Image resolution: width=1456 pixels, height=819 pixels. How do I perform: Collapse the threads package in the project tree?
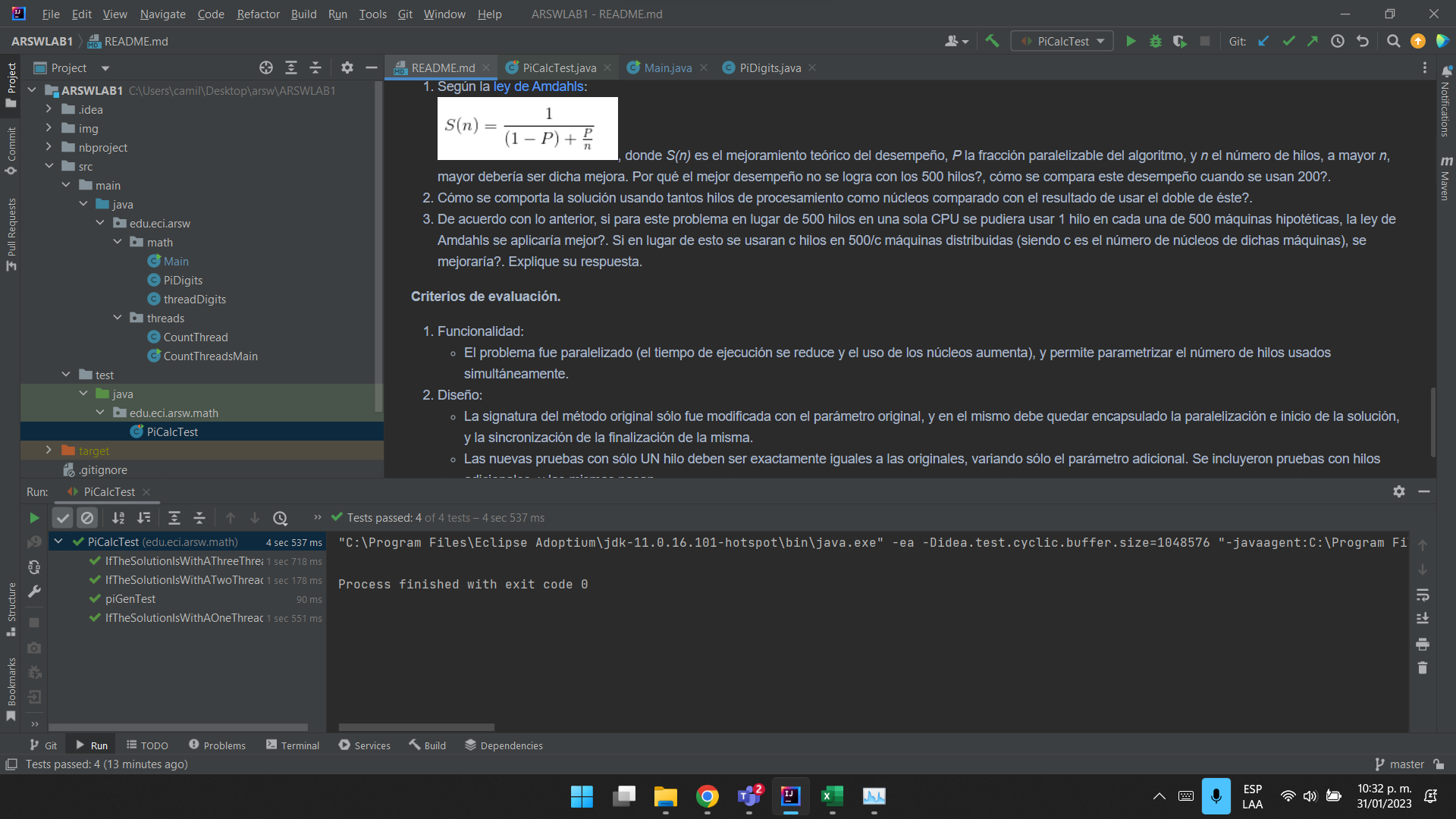(x=118, y=318)
